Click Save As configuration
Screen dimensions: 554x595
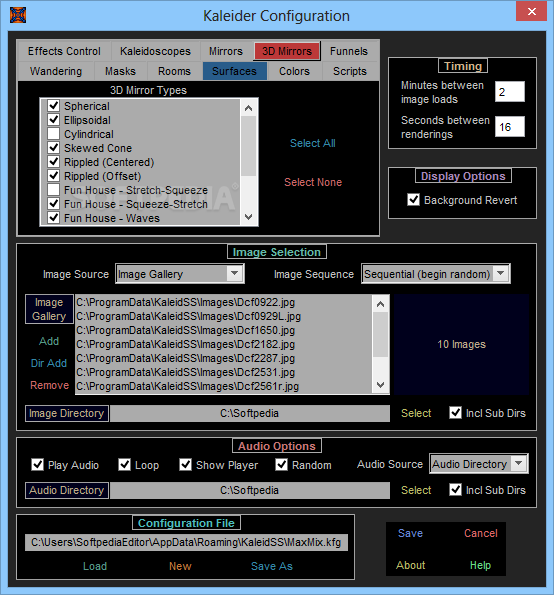tap(272, 566)
